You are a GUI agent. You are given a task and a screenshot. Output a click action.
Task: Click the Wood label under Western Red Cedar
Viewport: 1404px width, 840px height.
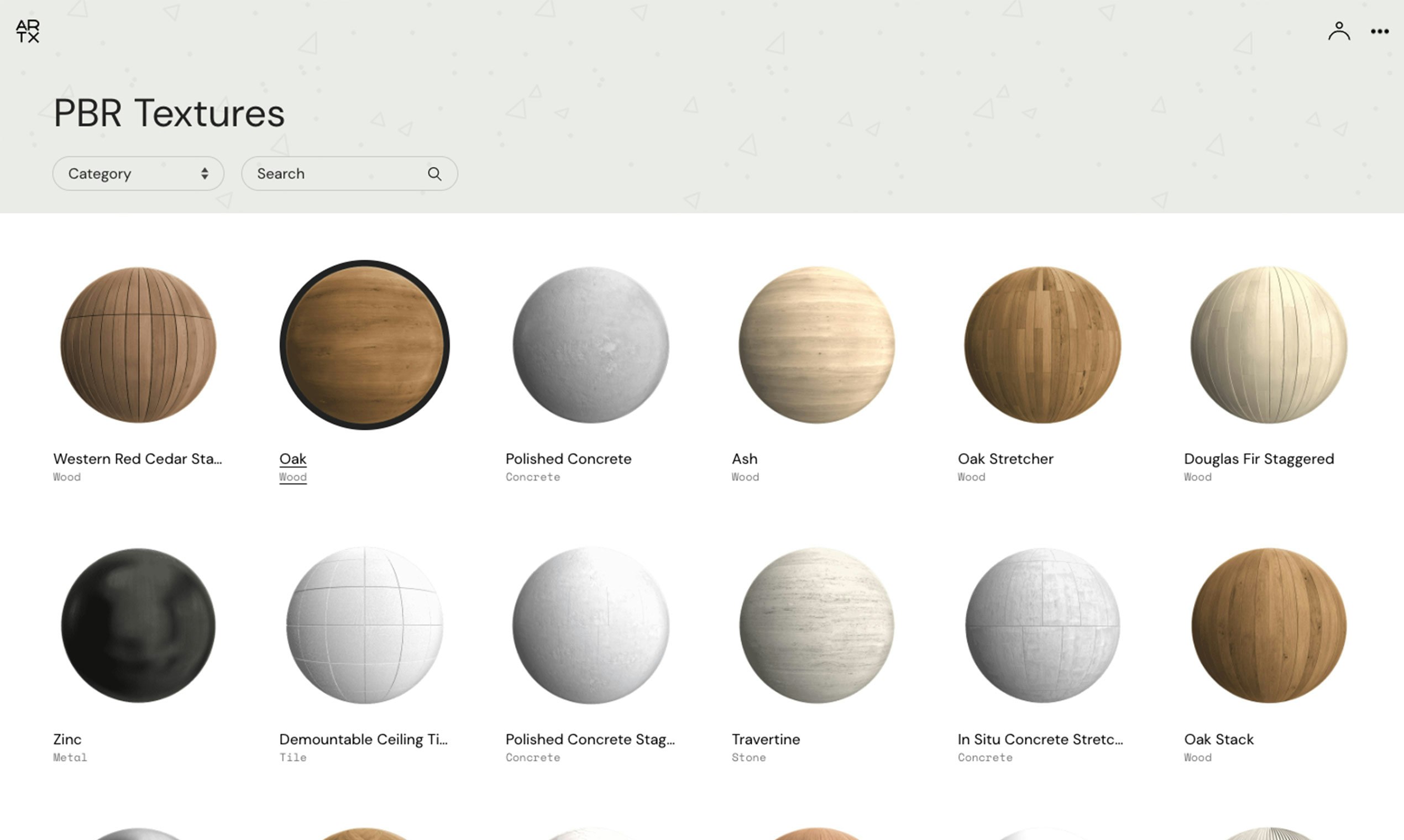pyautogui.click(x=67, y=477)
